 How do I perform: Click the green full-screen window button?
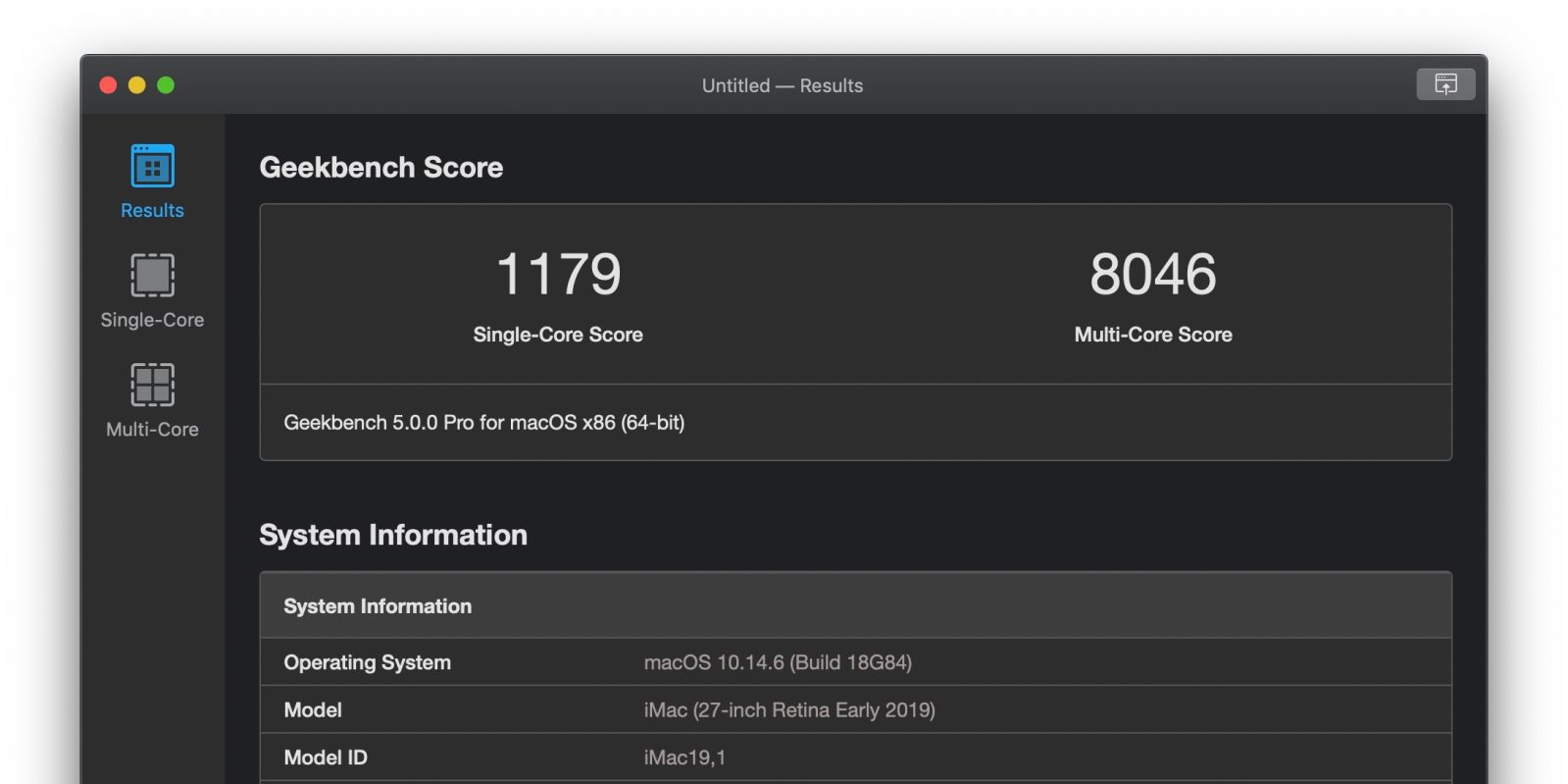point(166,85)
